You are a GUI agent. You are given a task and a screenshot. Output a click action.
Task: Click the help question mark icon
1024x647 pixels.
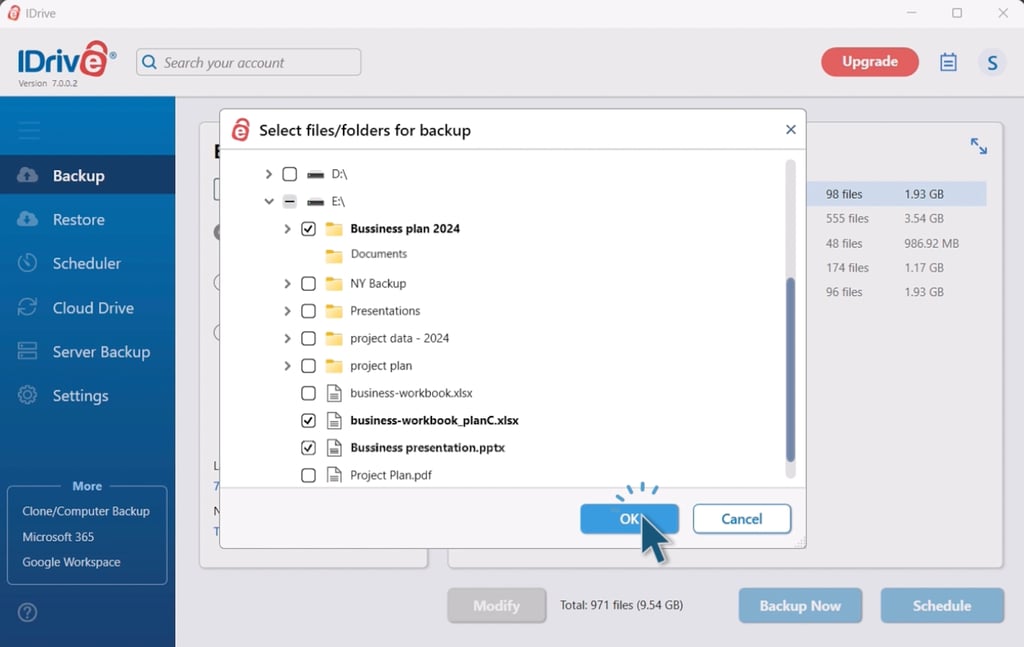tap(26, 615)
